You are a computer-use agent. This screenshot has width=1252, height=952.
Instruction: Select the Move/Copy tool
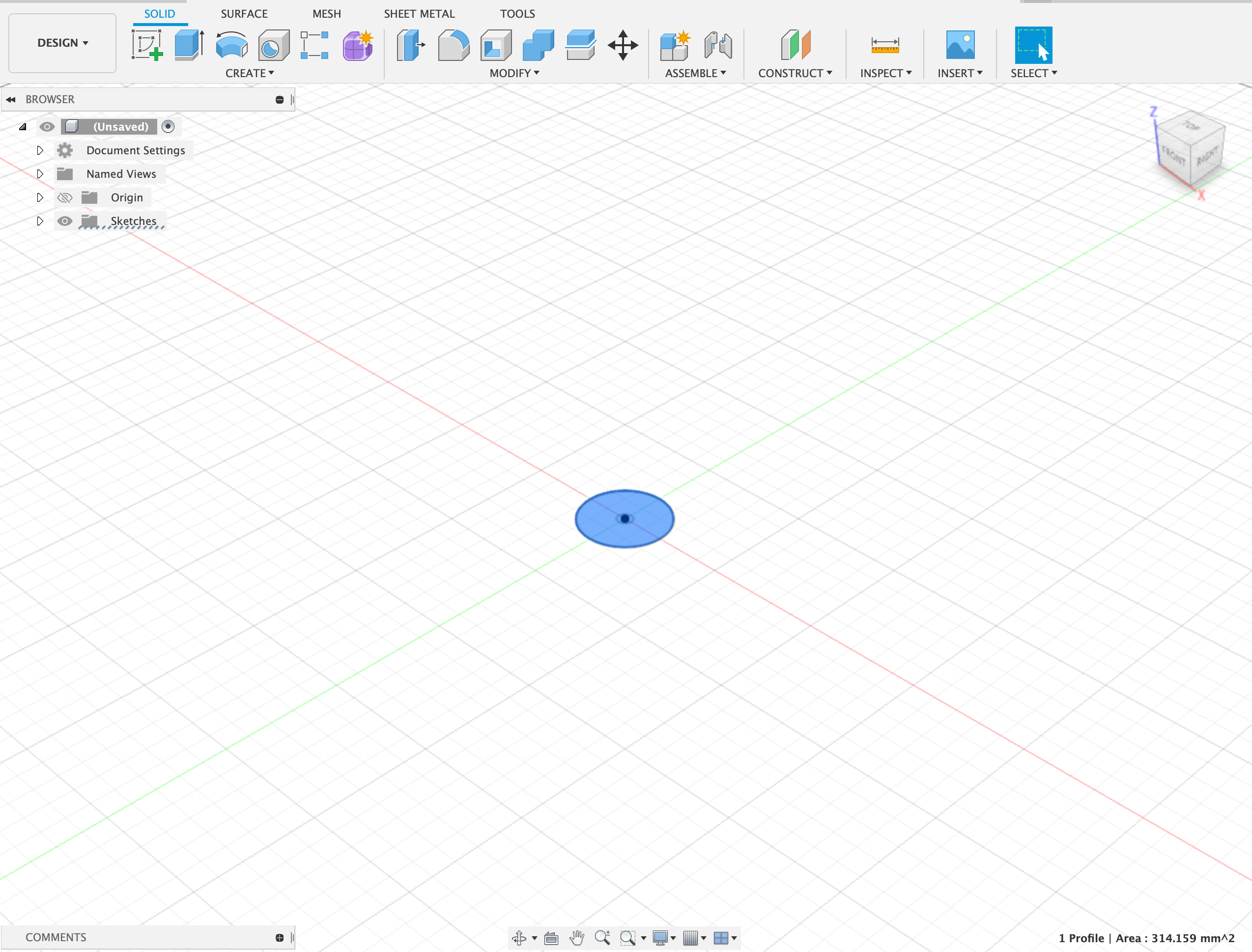(x=623, y=45)
